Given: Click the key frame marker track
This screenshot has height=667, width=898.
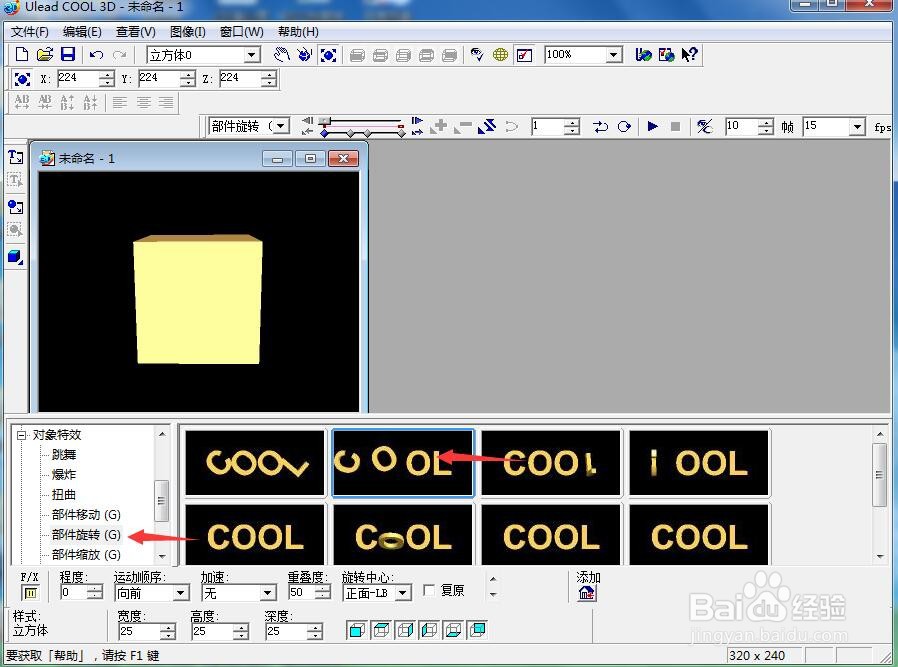Looking at the screenshot, I should coord(363,133).
